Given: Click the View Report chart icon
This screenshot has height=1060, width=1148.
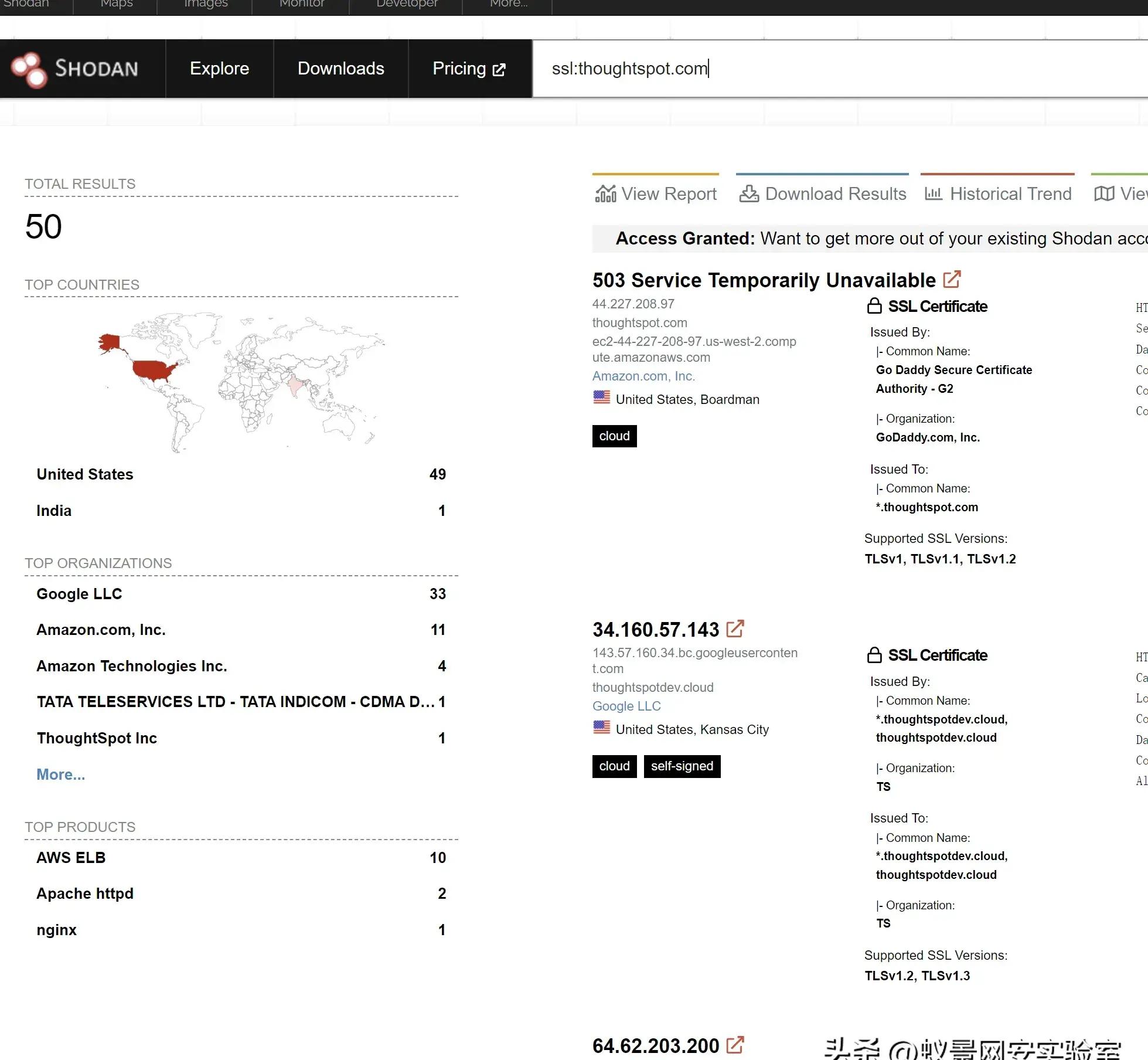Looking at the screenshot, I should (605, 193).
